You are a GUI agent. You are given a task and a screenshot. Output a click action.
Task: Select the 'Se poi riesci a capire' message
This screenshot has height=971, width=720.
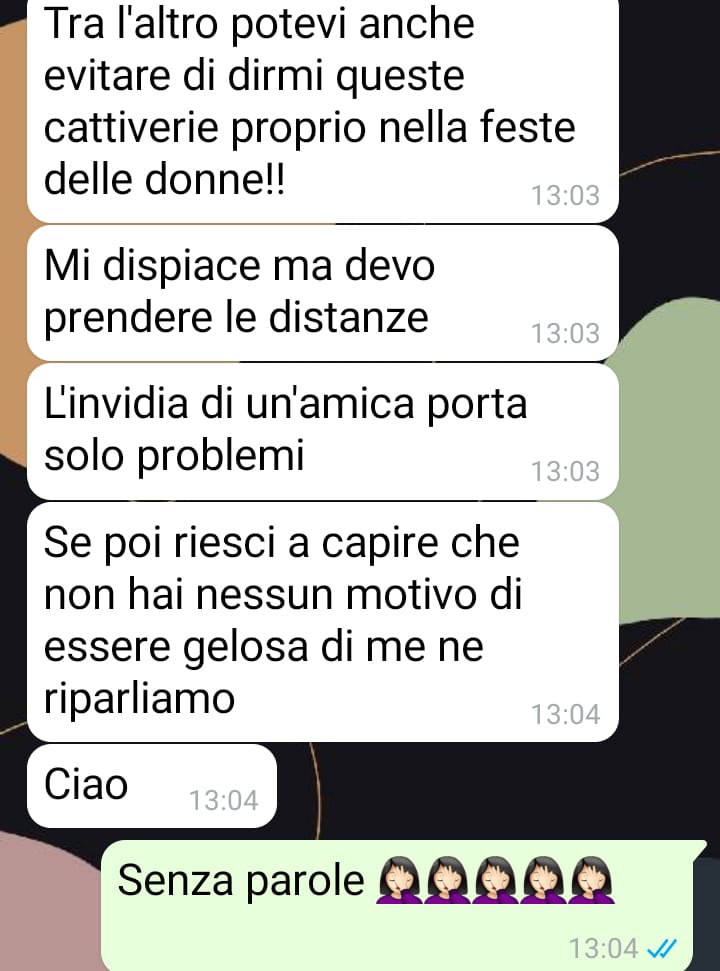click(323, 622)
